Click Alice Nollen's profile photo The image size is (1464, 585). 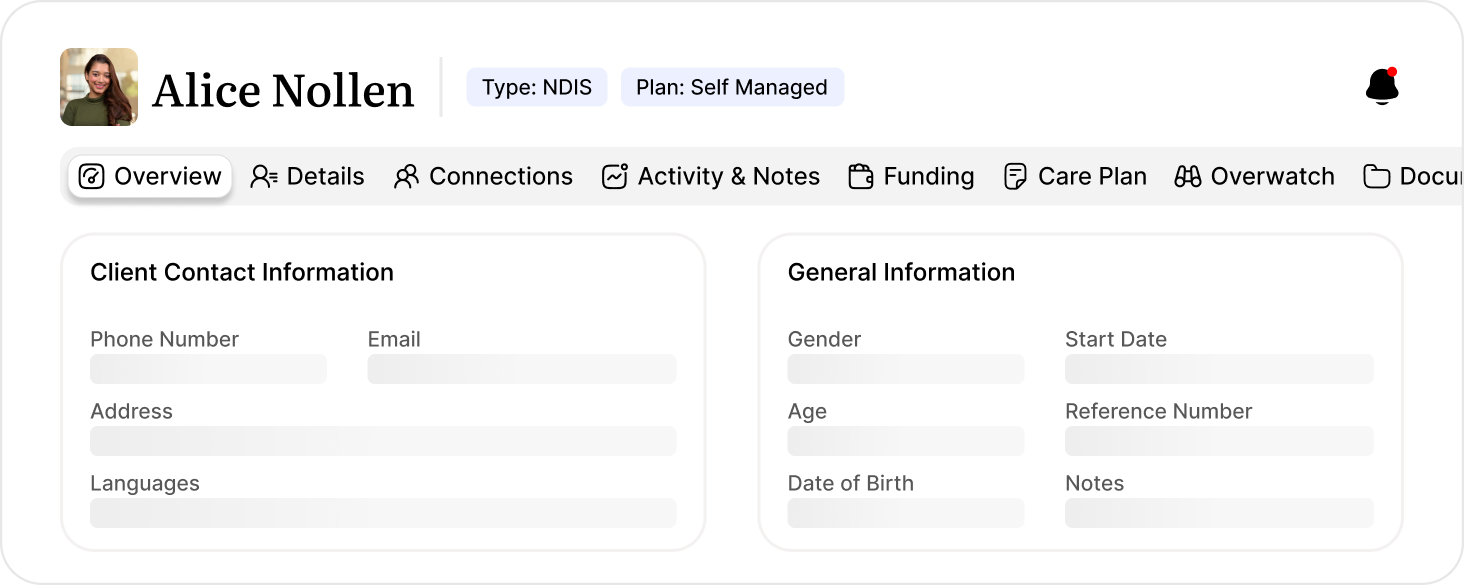coord(99,87)
